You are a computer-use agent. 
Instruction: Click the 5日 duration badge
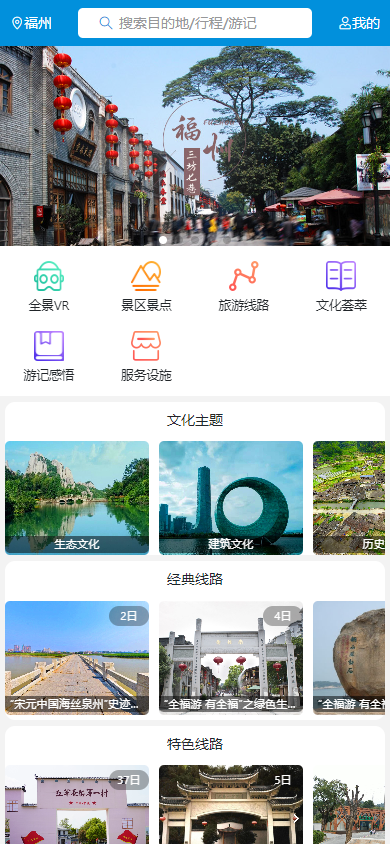(x=283, y=779)
